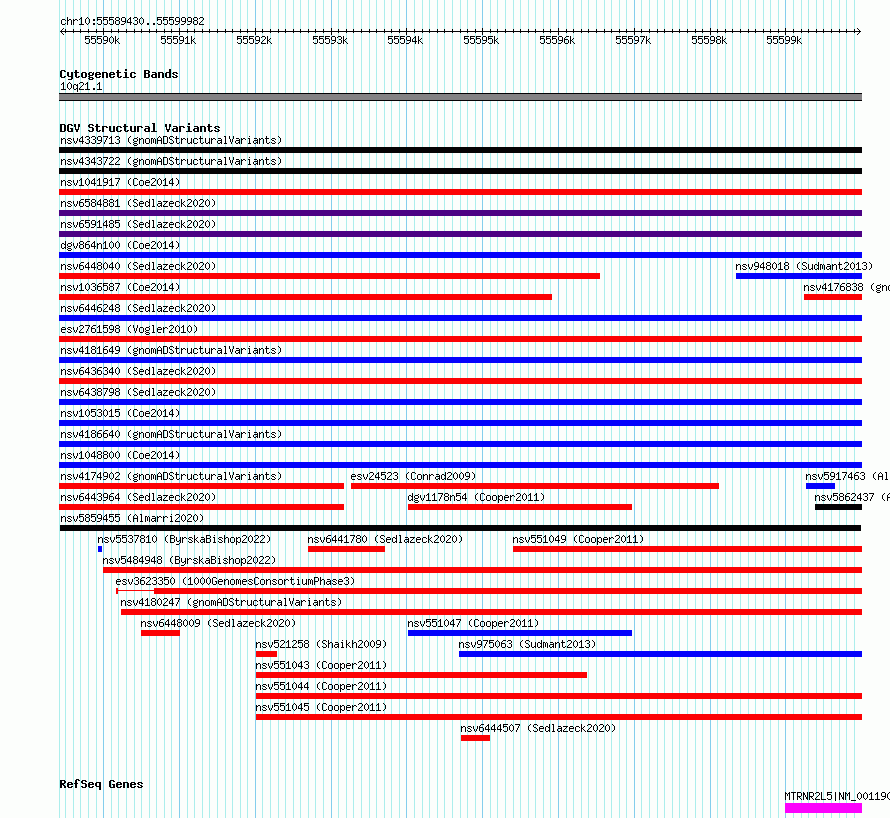The width and height of the screenshot is (890, 818).
Task: Select the nsv948018 (Sudmant2013) label
Action: click(804, 266)
